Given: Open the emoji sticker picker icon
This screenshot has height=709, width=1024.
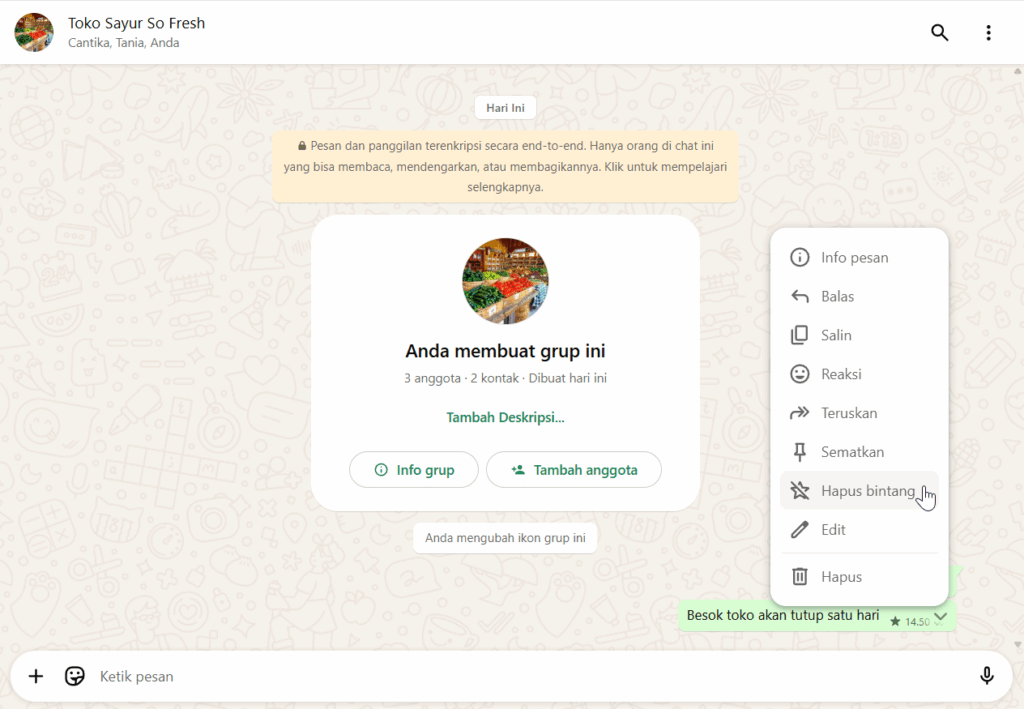Looking at the screenshot, I should [74, 676].
